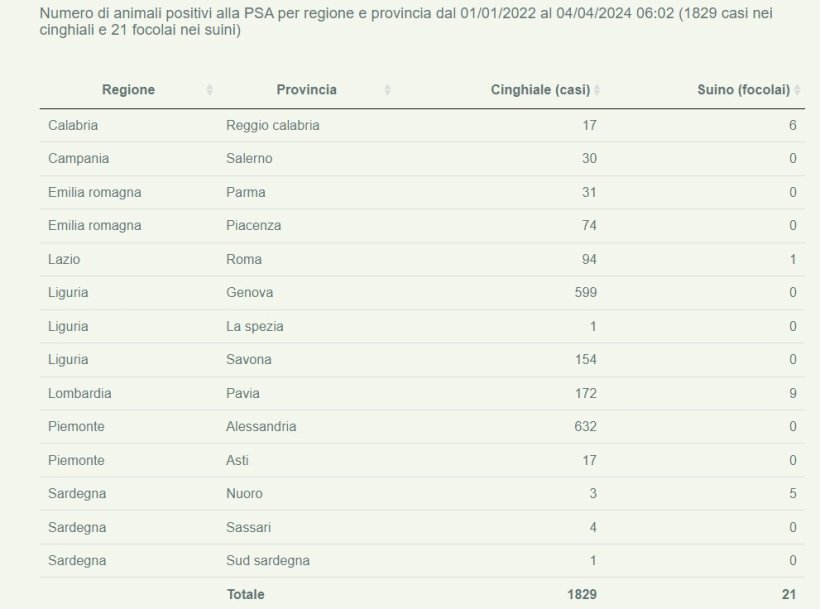Image resolution: width=820 pixels, height=609 pixels.
Task: Click the Totale label in footer row
Action: 246,594
